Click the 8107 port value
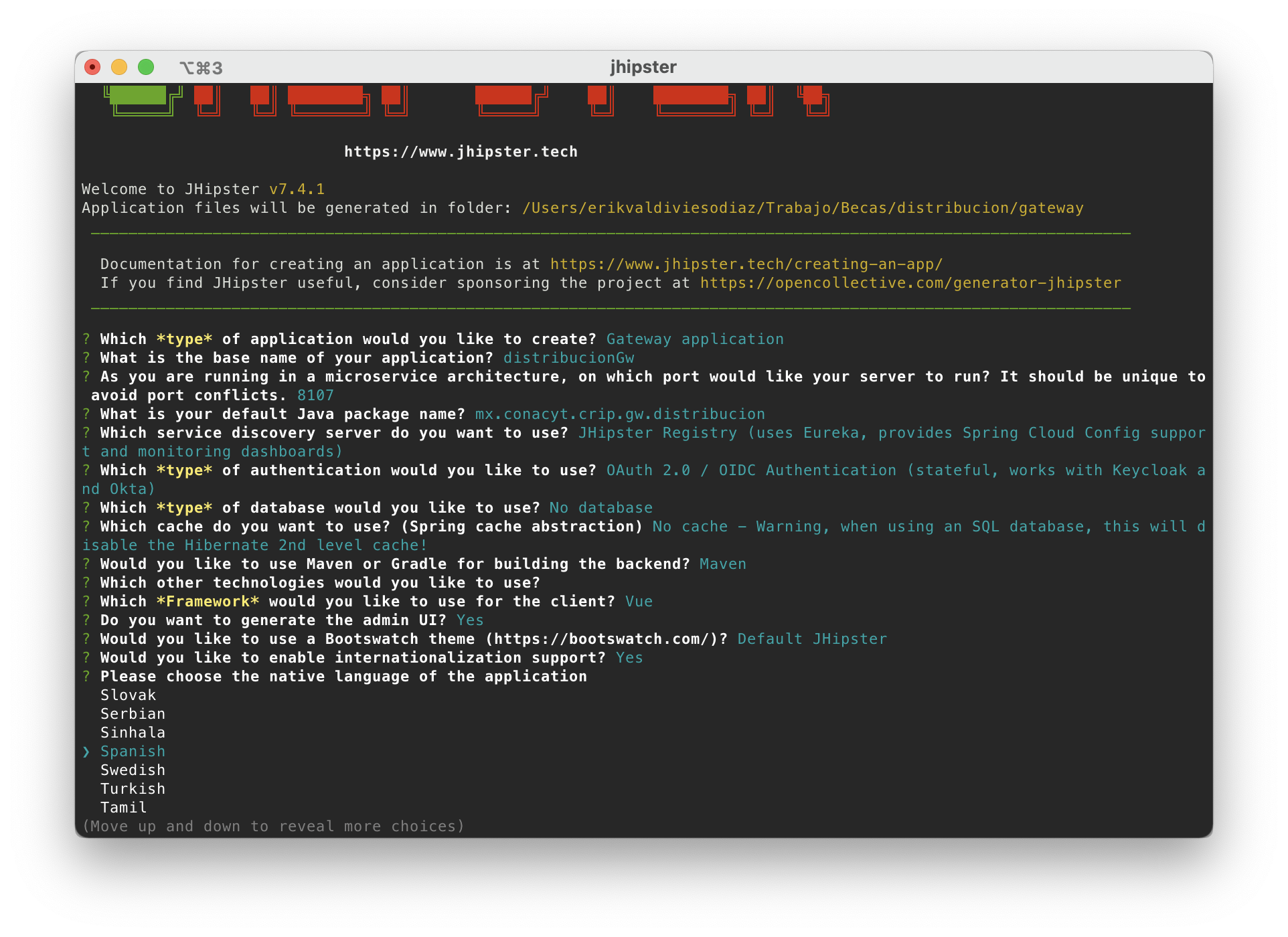The width and height of the screenshot is (1288, 937). (315, 396)
